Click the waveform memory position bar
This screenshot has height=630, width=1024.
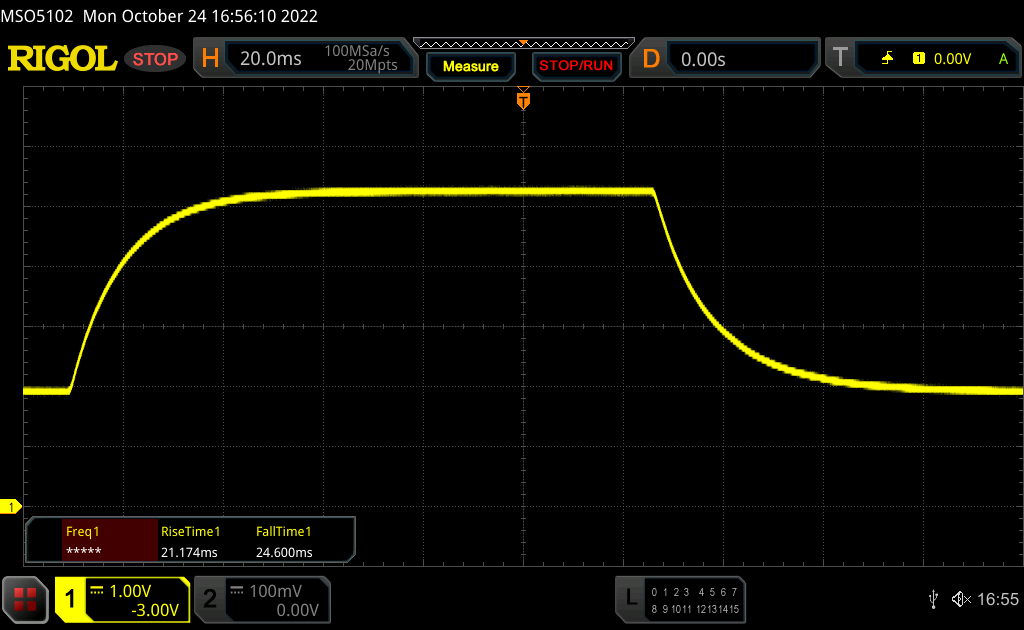pos(523,44)
